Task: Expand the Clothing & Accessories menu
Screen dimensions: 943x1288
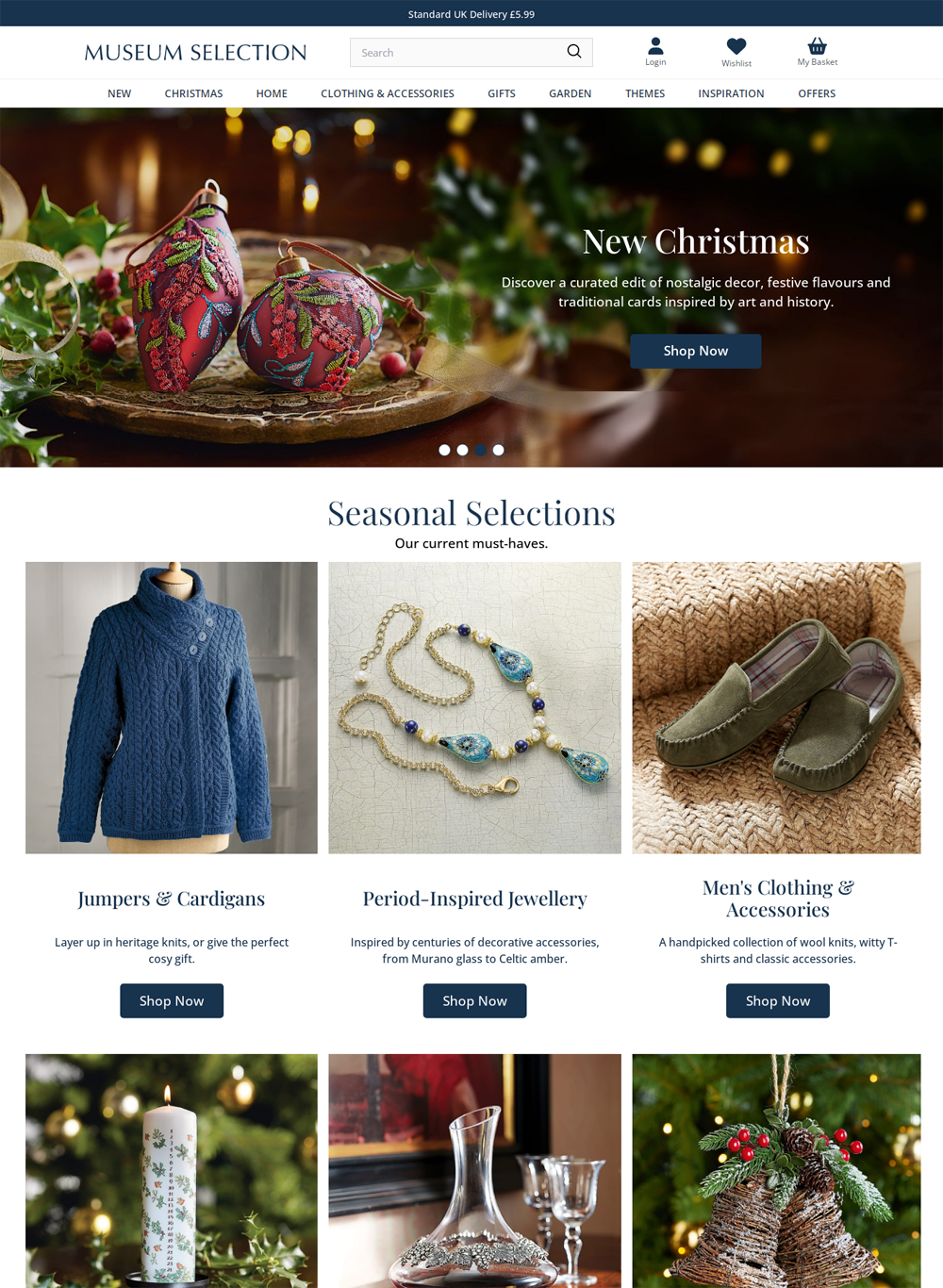Action: (388, 93)
